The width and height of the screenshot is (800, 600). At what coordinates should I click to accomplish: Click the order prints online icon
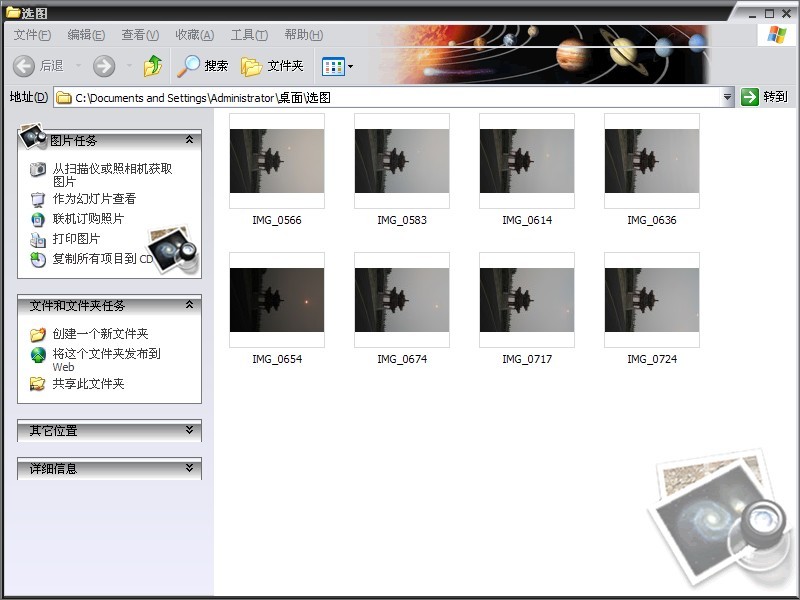point(37,219)
